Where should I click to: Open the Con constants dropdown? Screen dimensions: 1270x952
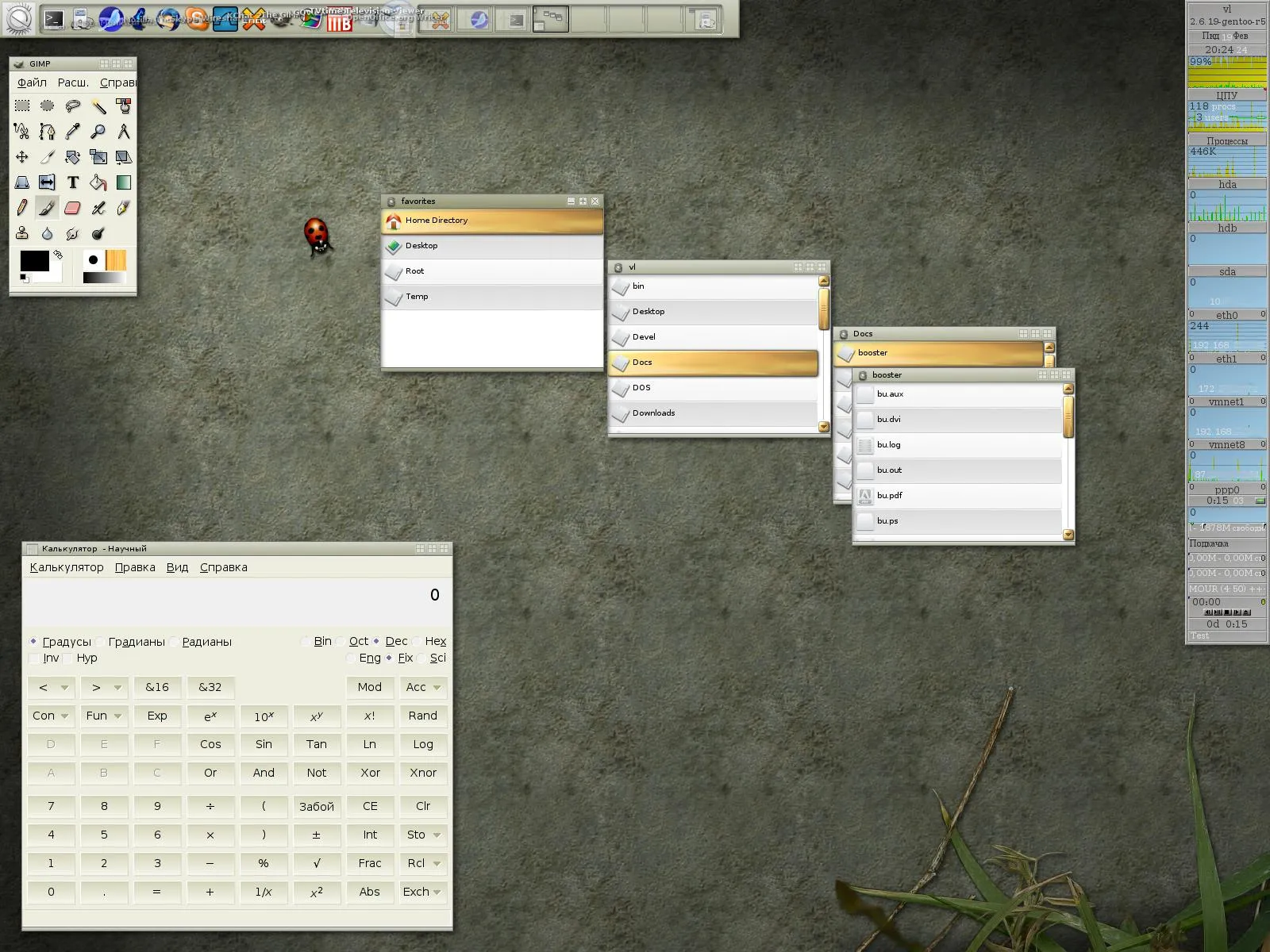tap(51, 716)
